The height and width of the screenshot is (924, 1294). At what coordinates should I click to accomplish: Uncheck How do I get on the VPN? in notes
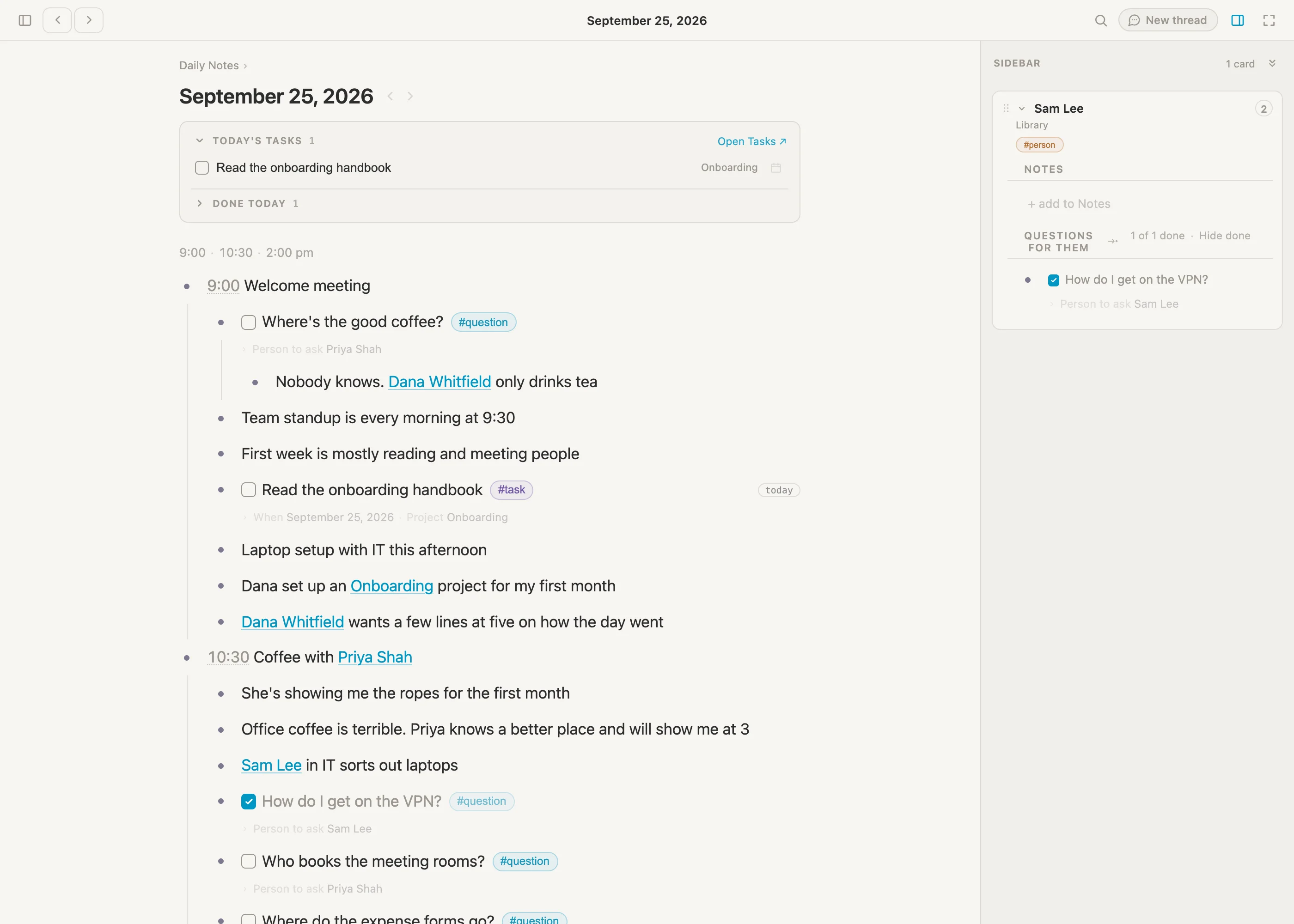point(249,802)
